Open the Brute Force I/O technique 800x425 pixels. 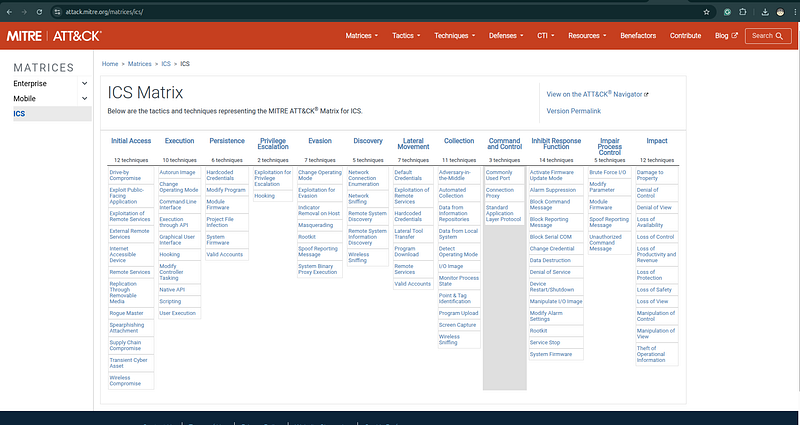point(608,172)
